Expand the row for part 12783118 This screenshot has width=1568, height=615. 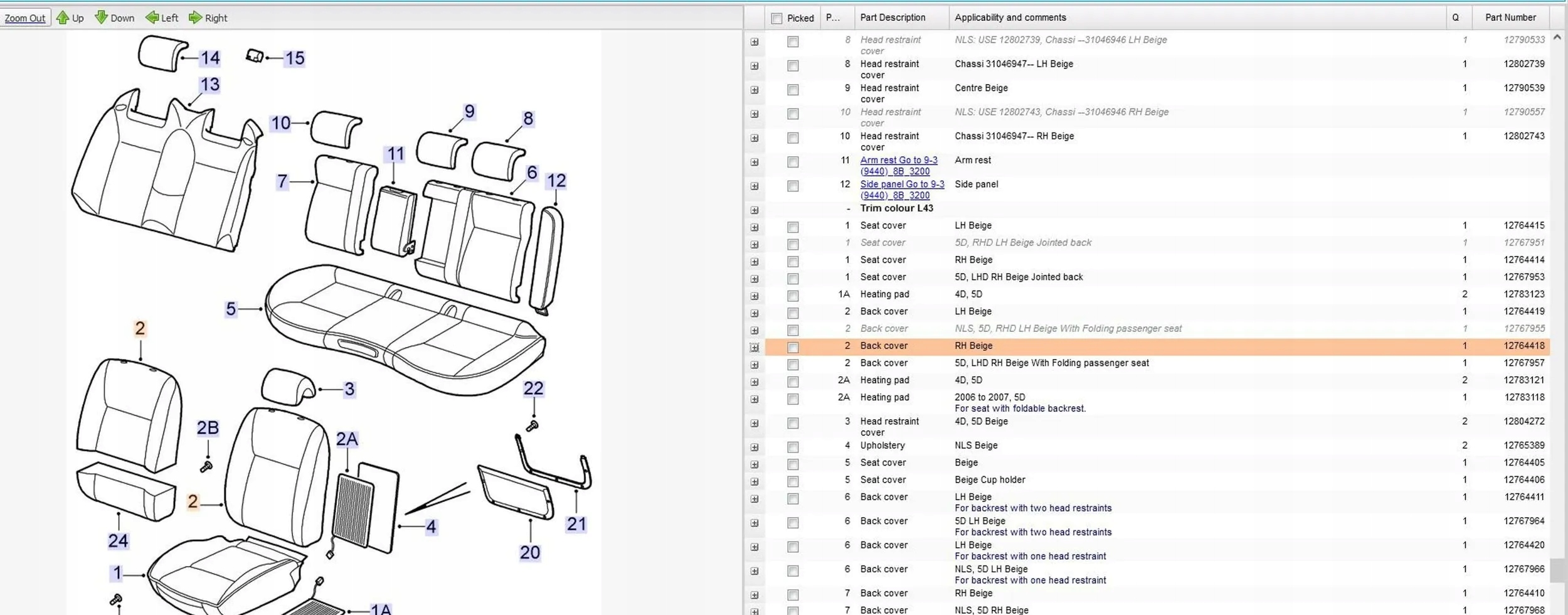coord(755,400)
